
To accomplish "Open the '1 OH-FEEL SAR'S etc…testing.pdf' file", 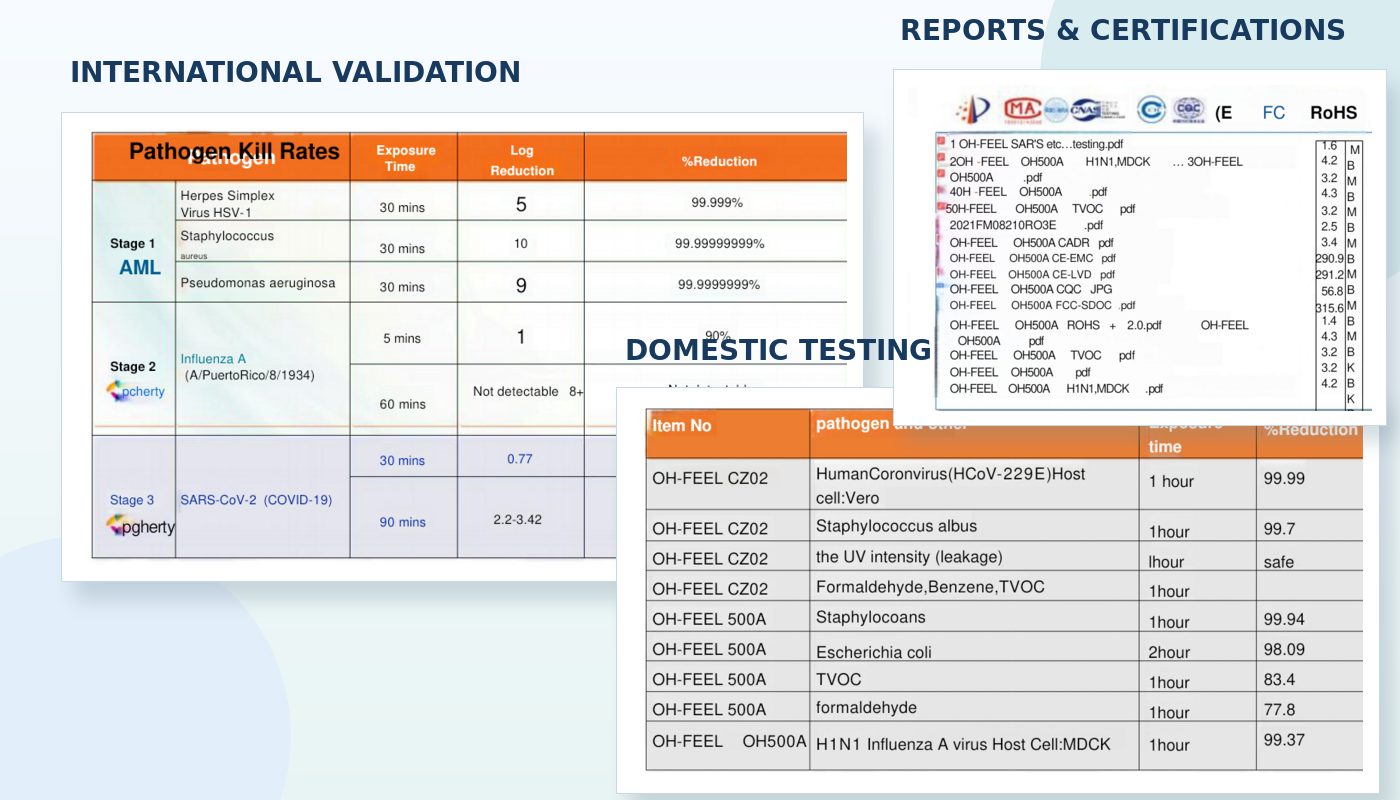I will 1036,144.
